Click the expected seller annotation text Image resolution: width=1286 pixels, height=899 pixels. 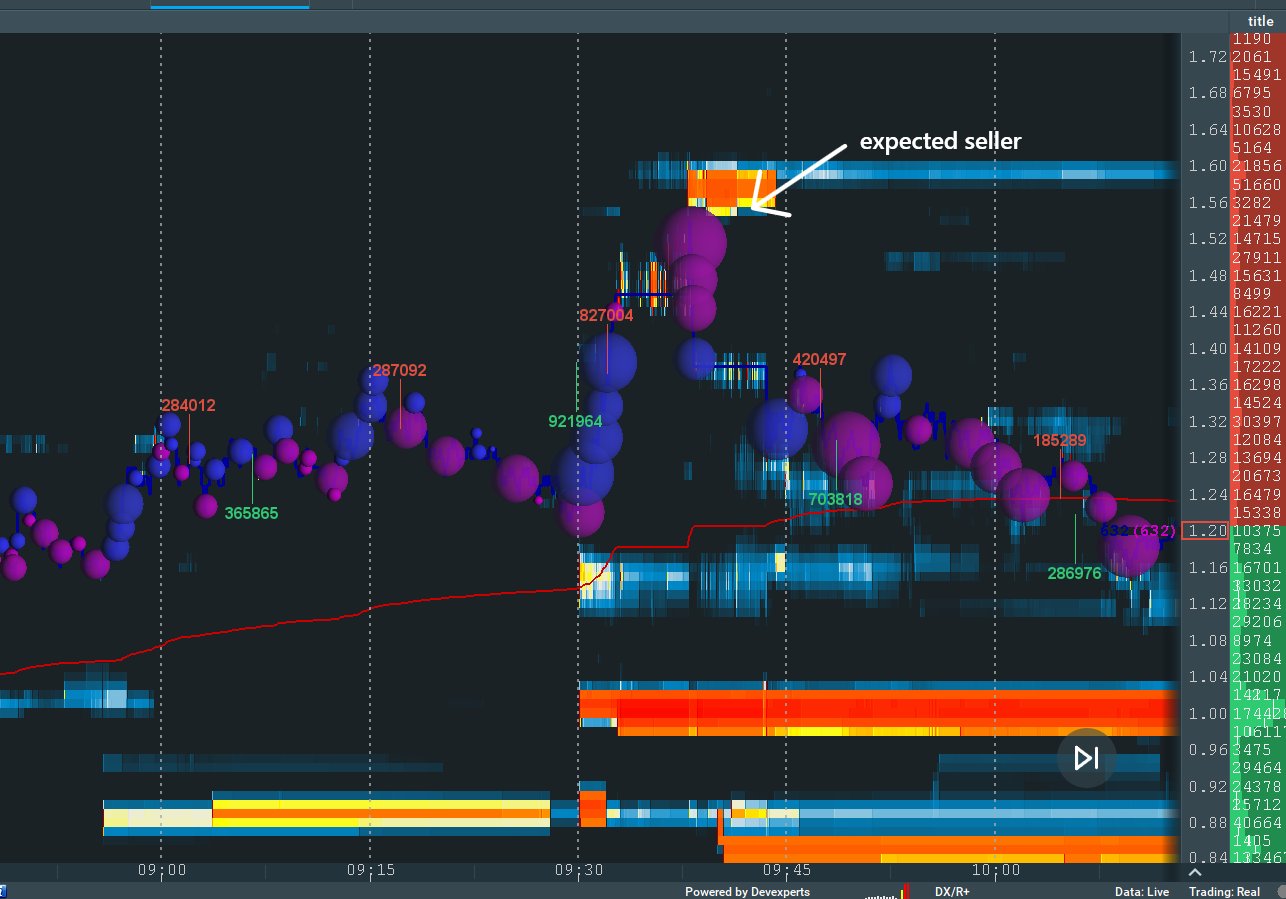941,141
